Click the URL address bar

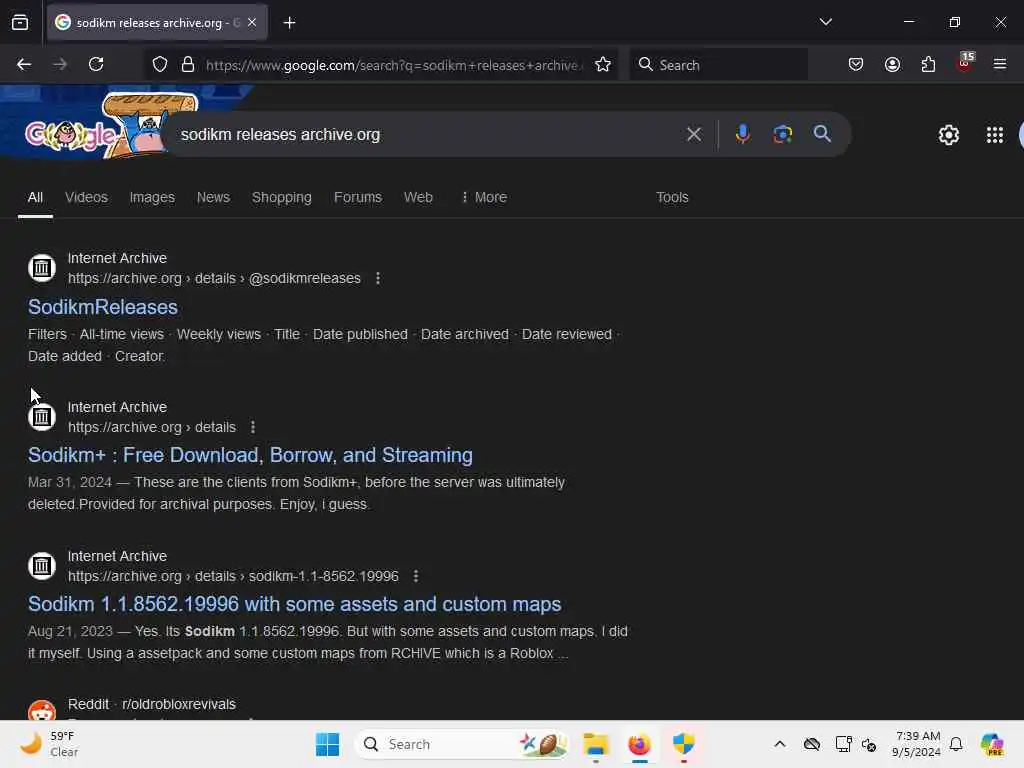pos(392,65)
